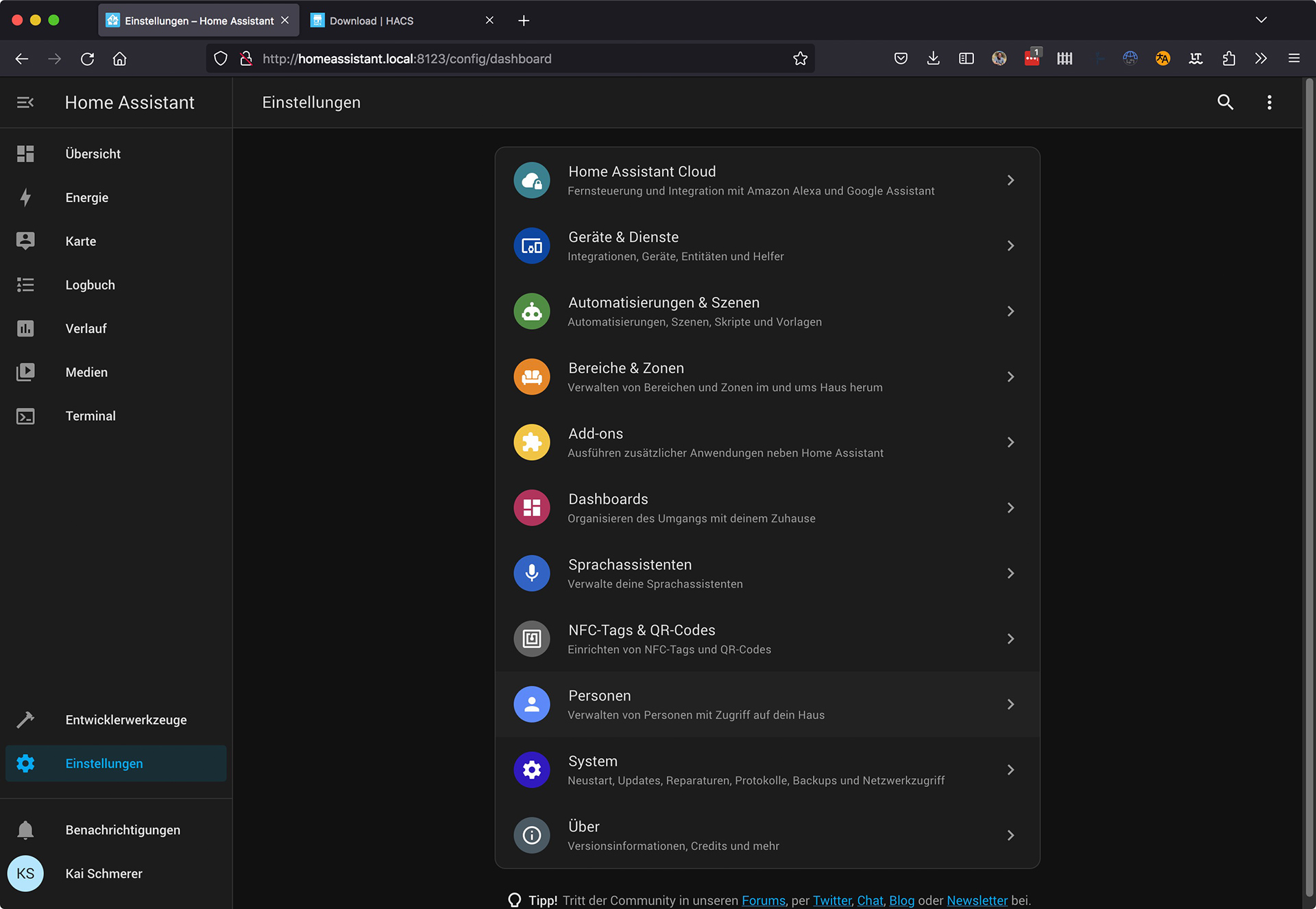Click the Sprachassistenten microphone icon

532,573
